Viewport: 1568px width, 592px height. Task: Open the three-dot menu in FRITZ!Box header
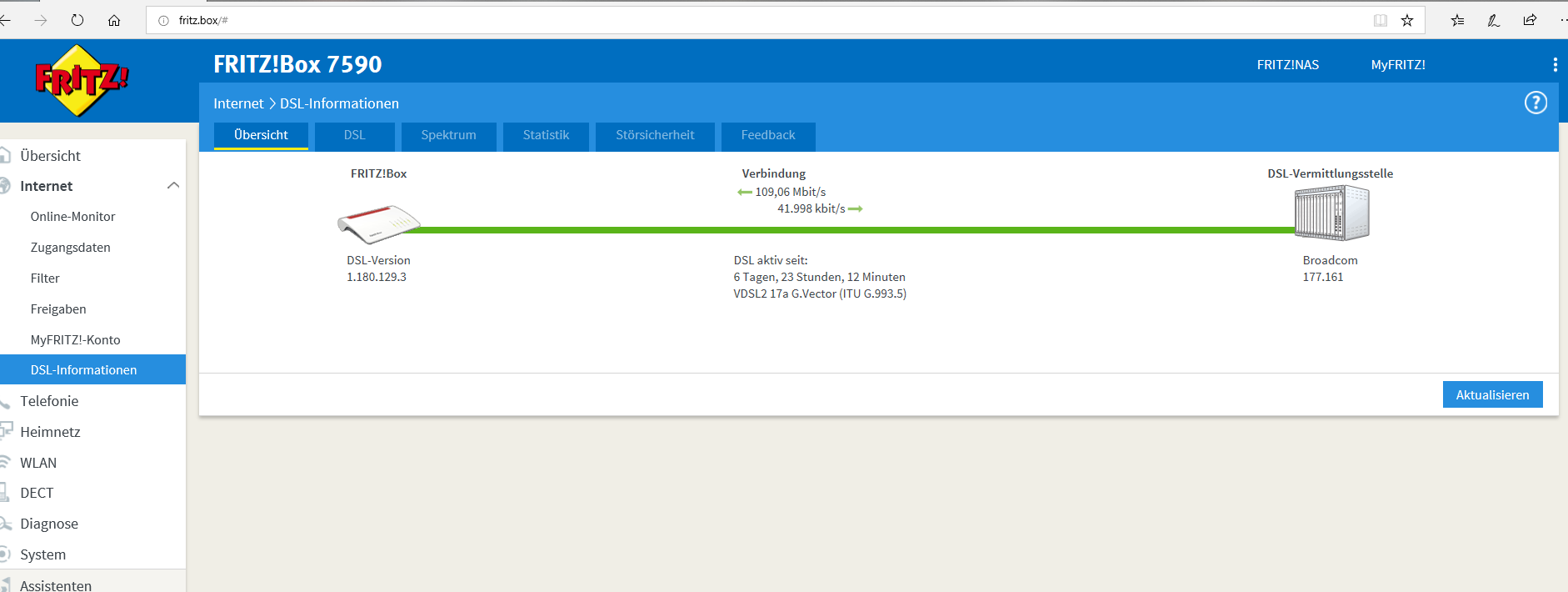tap(1555, 65)
